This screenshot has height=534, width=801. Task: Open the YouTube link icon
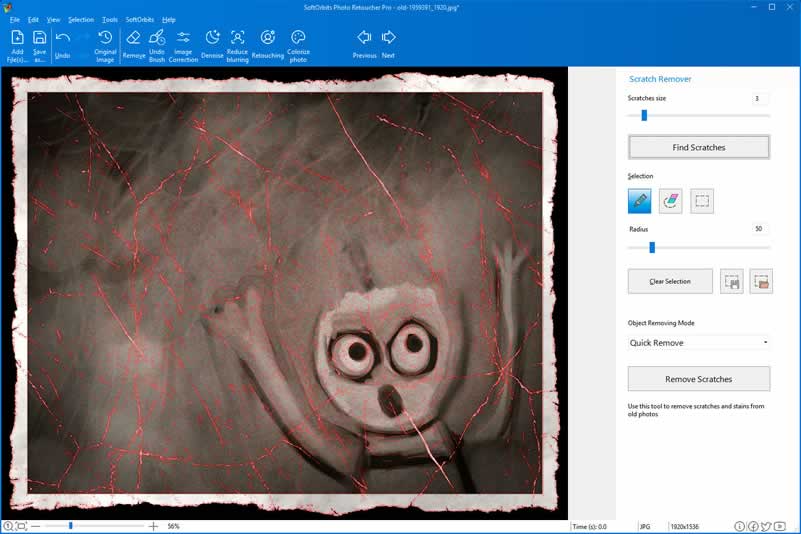click(x=780, y=526)
